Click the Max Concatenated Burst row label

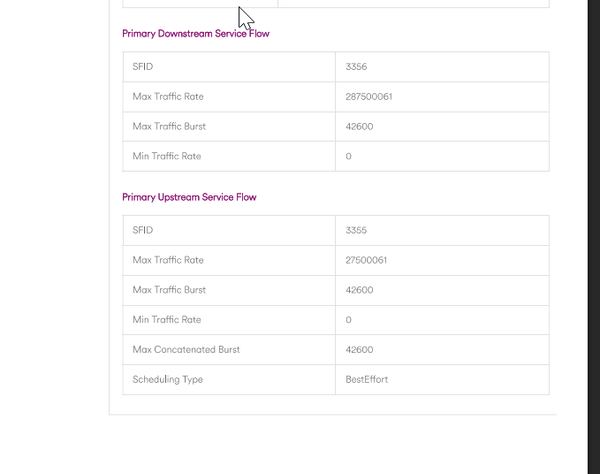(x=186, y=350)
